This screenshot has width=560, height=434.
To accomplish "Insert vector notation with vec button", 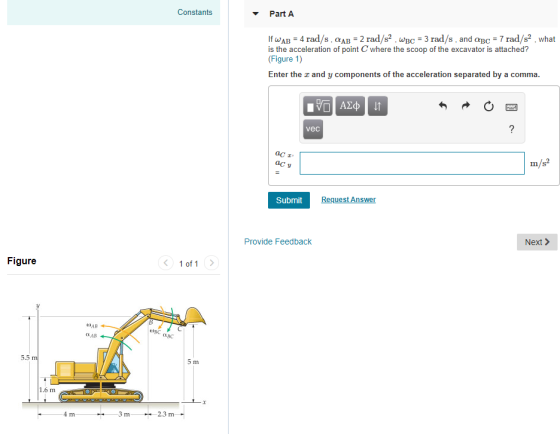I will coord(313,129).
